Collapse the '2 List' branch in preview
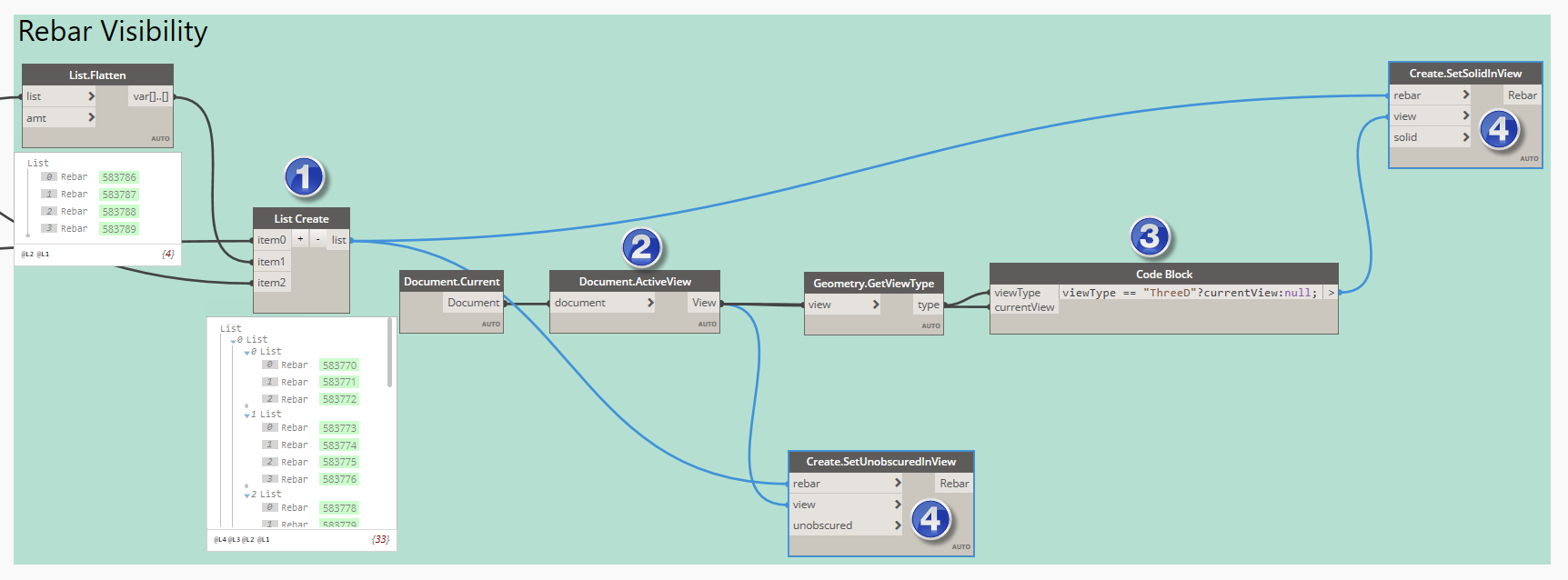This screenshot has height=580, width=1568. [246, 495]
